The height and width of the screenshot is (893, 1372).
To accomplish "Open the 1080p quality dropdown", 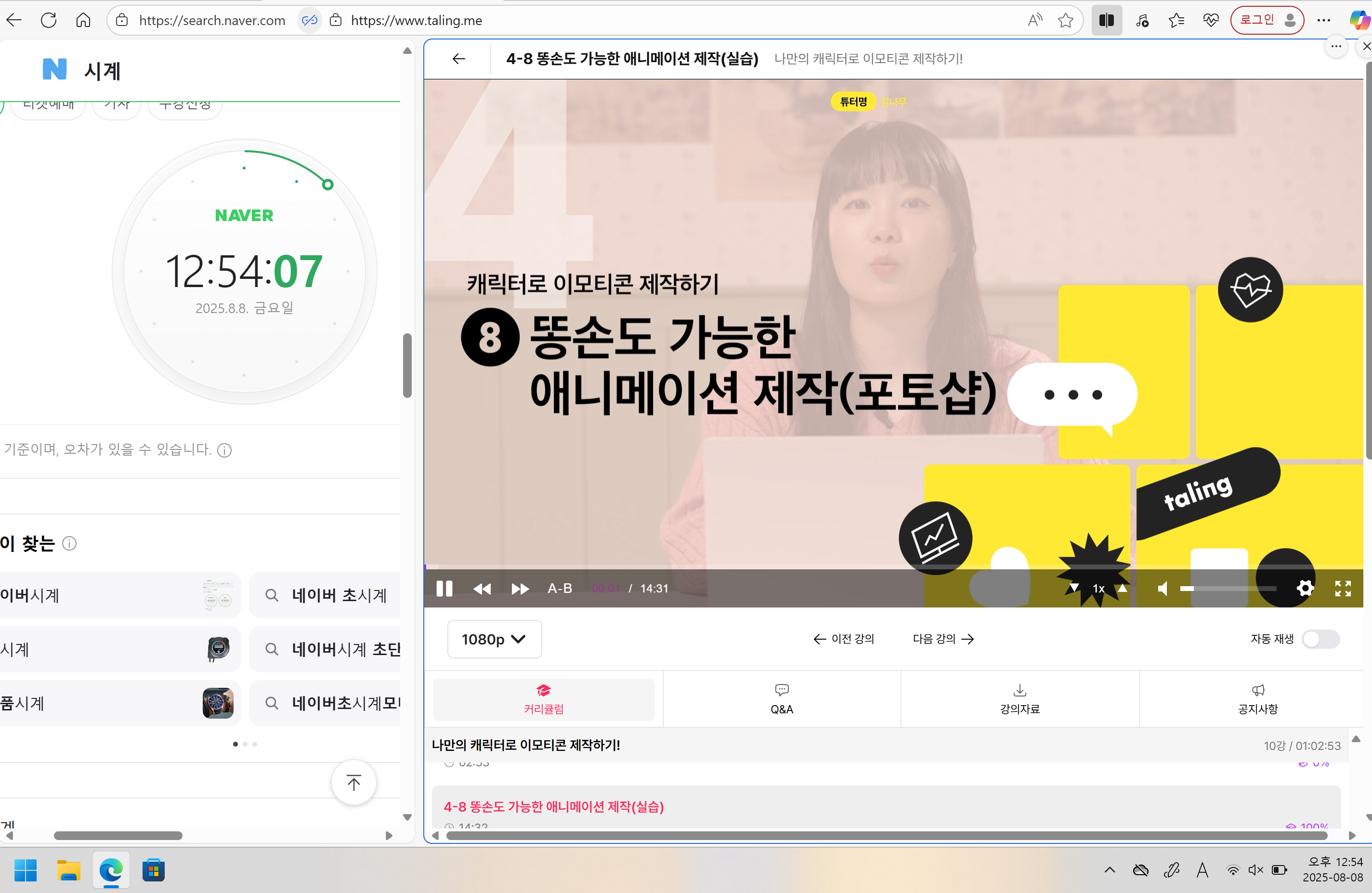I will (x=494, y=639).
